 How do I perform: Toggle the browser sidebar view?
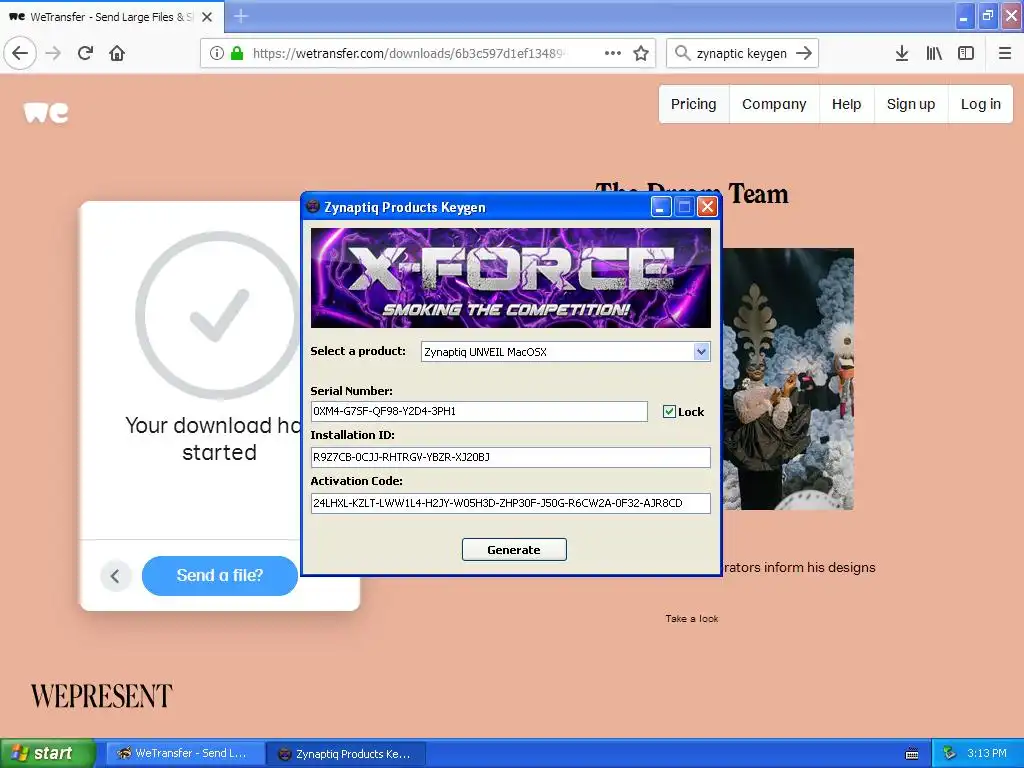tap(966, 53)
